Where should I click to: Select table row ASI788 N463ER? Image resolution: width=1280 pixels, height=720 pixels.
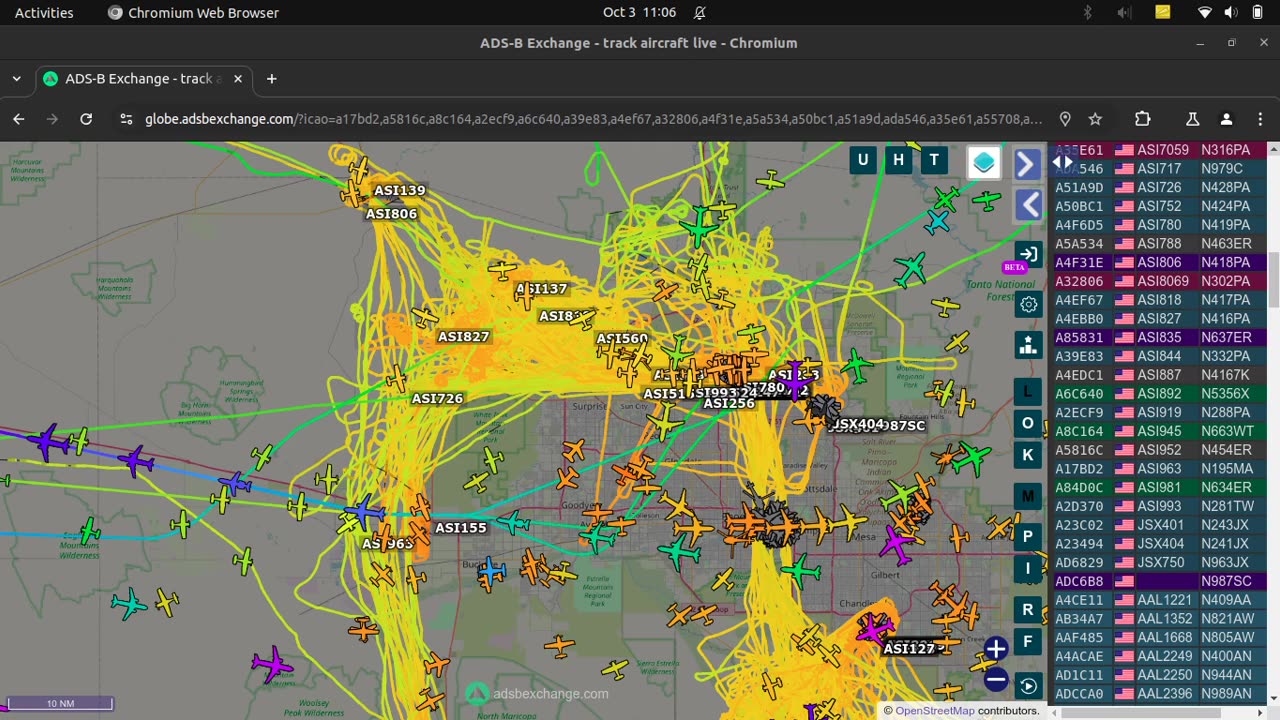pyautogui.click(x=1160, y=243)
